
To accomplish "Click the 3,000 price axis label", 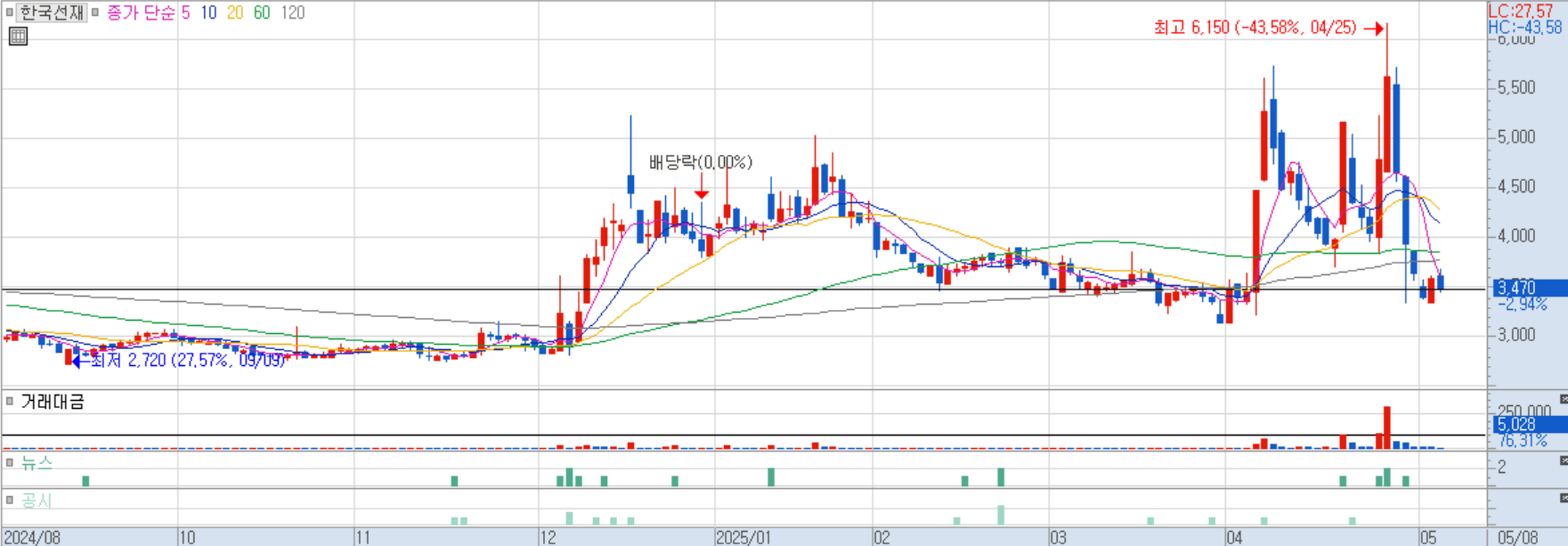I will (x=1517, y=334).
